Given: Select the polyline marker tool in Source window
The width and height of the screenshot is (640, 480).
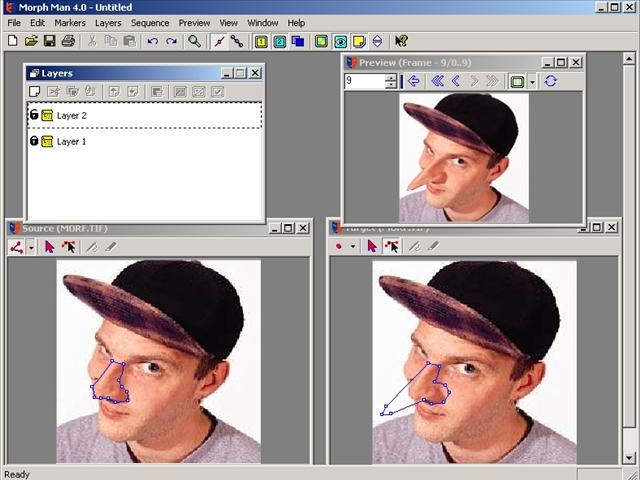Looking at the screenshot, I should point(17,247).
